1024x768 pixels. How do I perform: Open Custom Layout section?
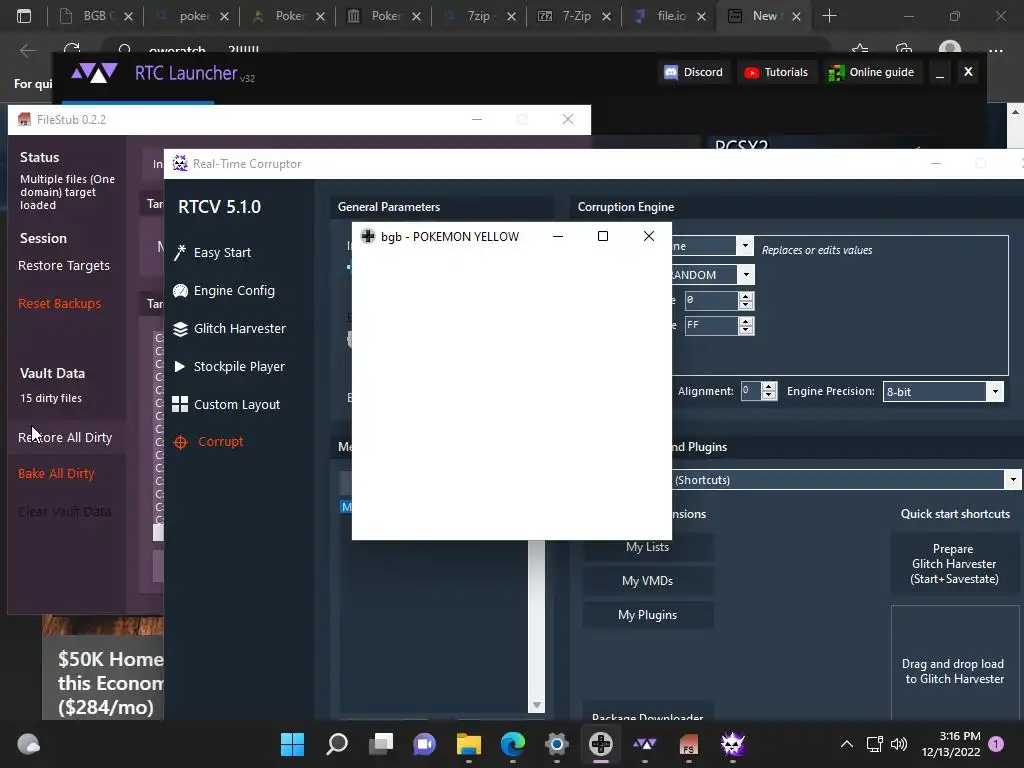point(236,404)
